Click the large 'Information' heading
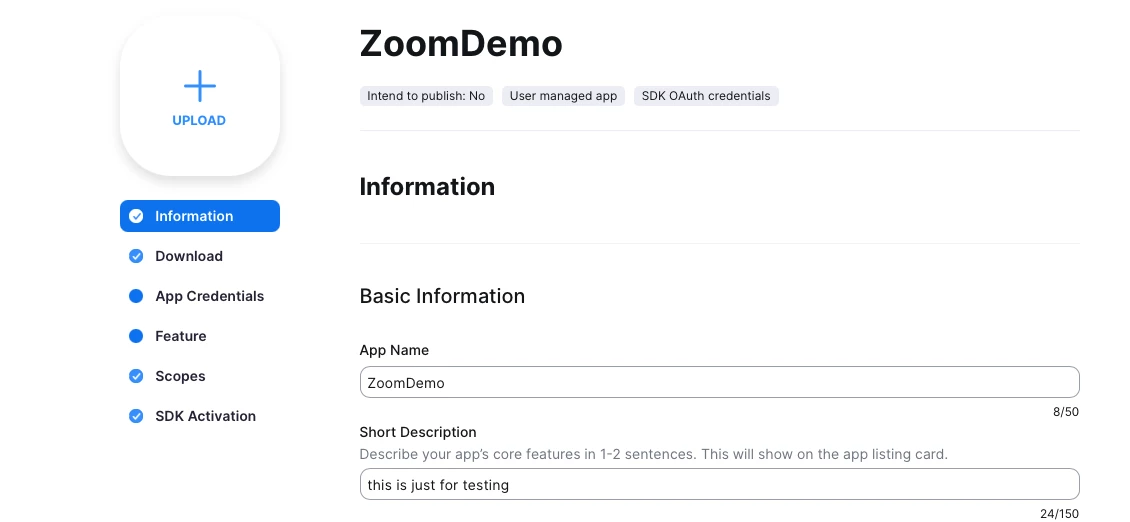This screenshot has height=522, width=1130. (427, 187)
